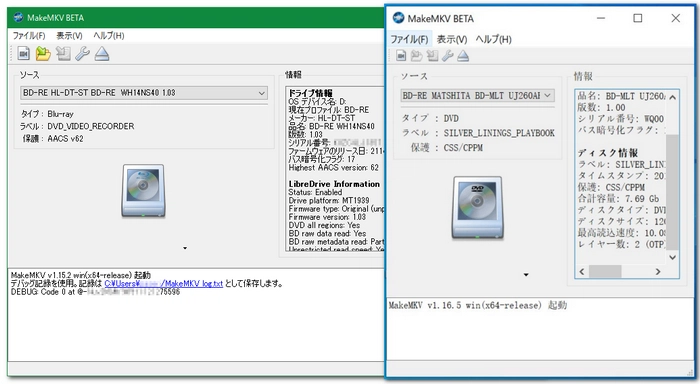Click the eject icon in right MakeMKV toolbar
This screenshot has height=384, width=700.
(x=463, y=56)
